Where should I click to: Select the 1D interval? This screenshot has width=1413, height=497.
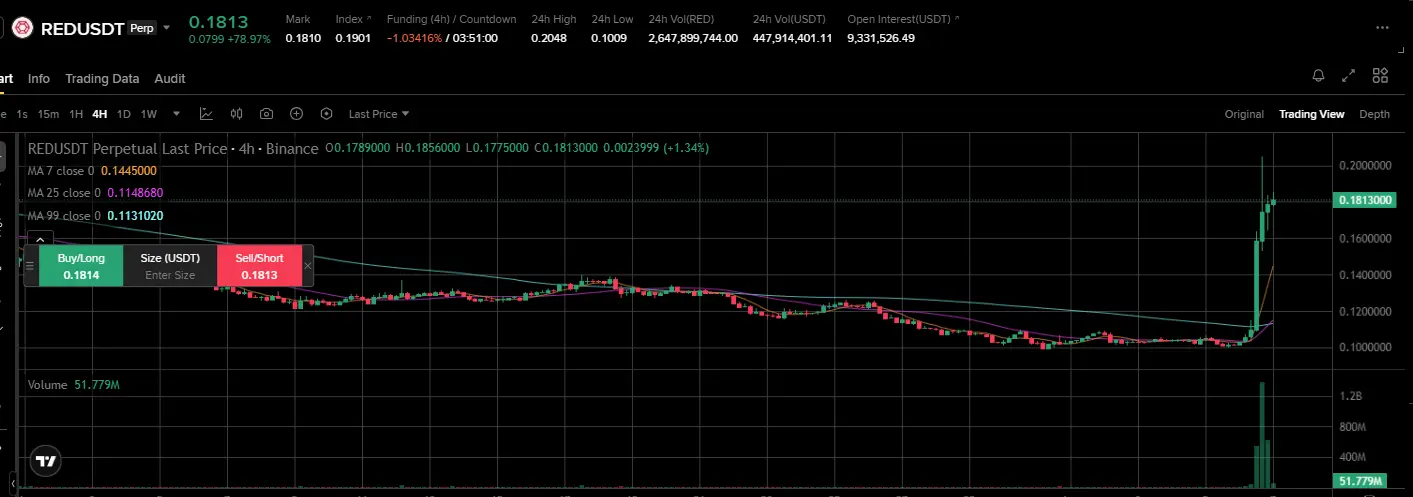point(124,114)
